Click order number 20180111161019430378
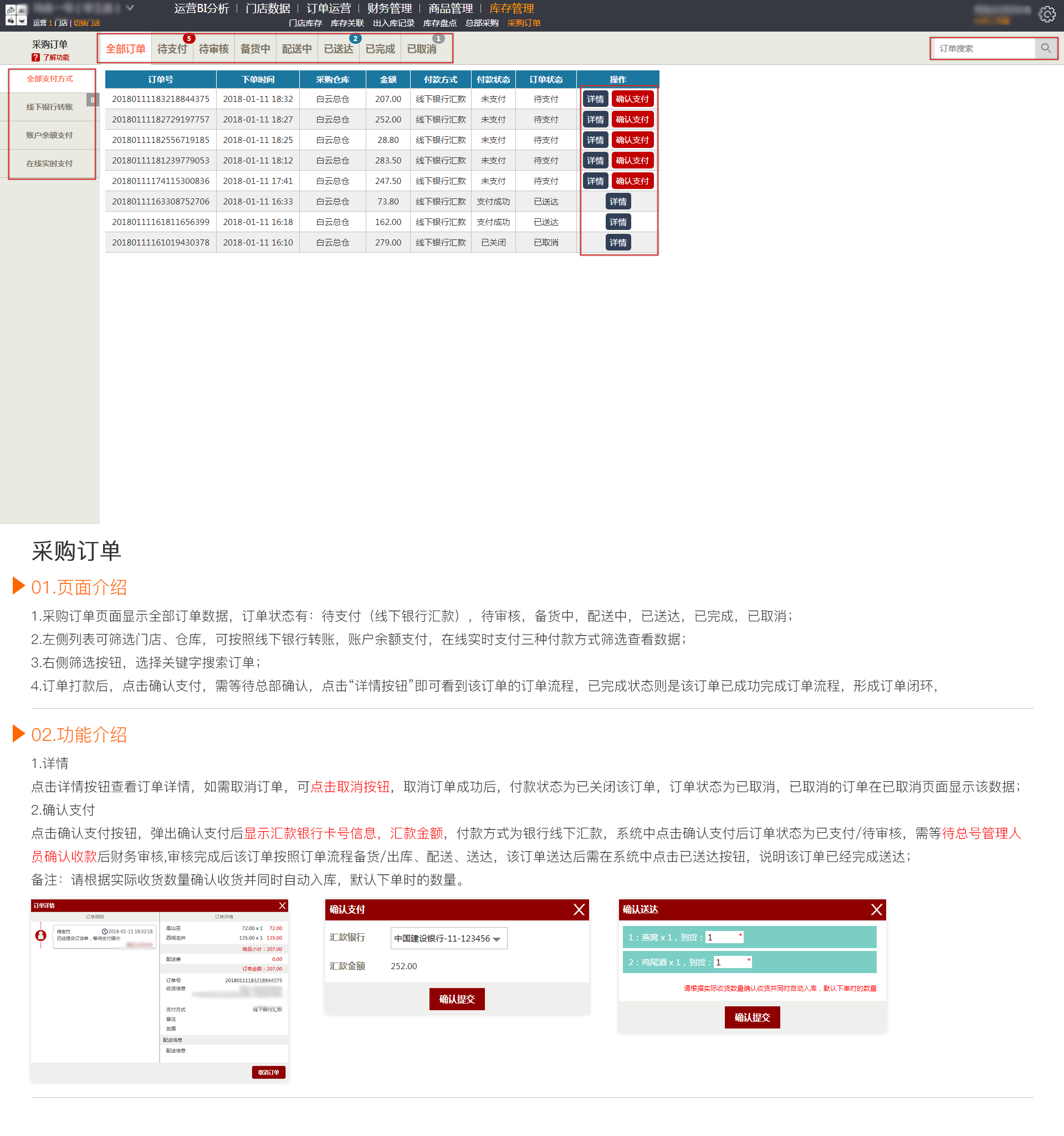The width and height of the screenshot is (1064, 1136). click(x=161, y=243)
